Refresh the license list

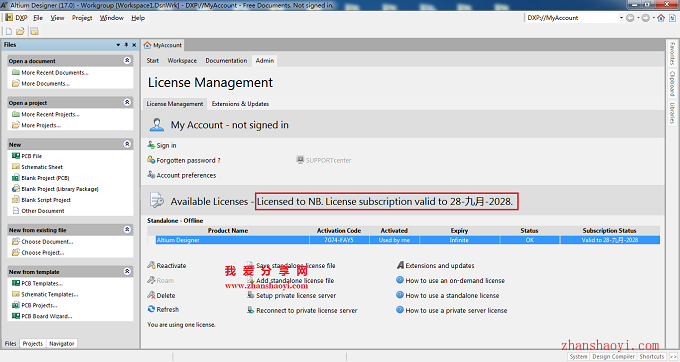167,310
